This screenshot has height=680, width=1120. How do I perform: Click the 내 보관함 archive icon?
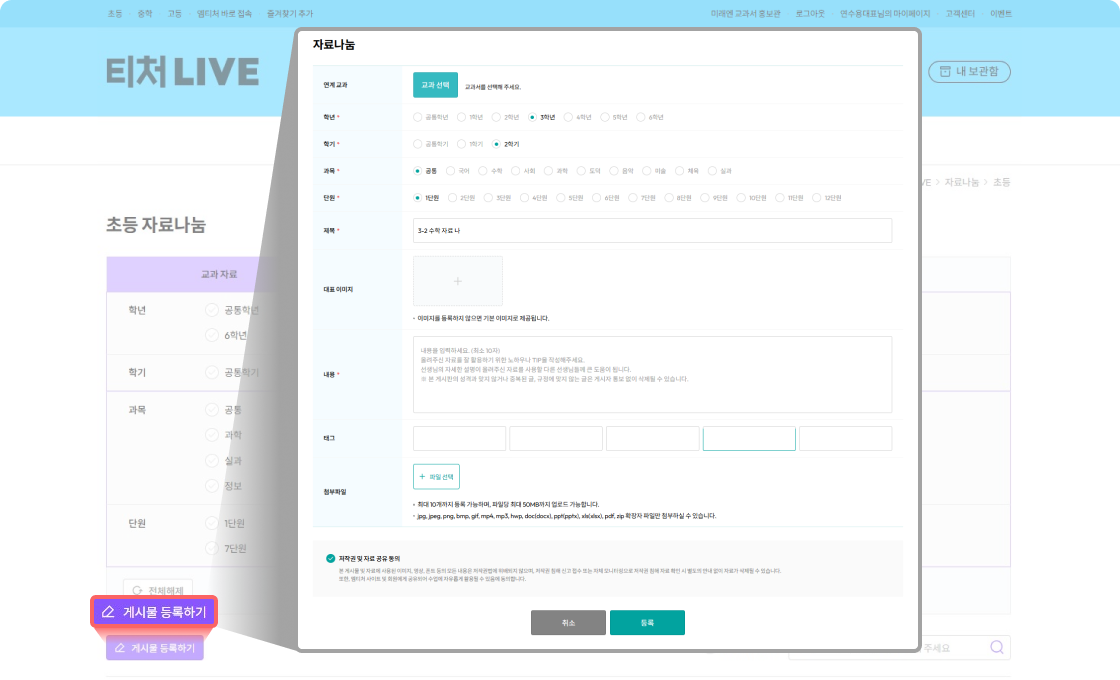[x=943, y=71]
